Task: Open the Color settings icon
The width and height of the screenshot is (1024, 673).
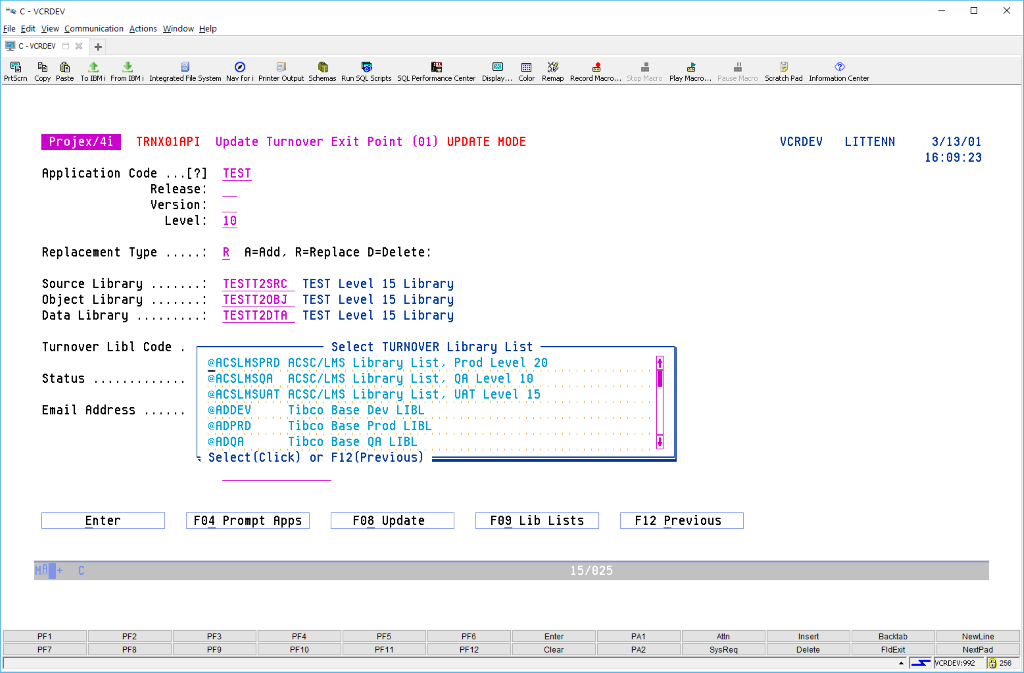Action: pos(526,71)
